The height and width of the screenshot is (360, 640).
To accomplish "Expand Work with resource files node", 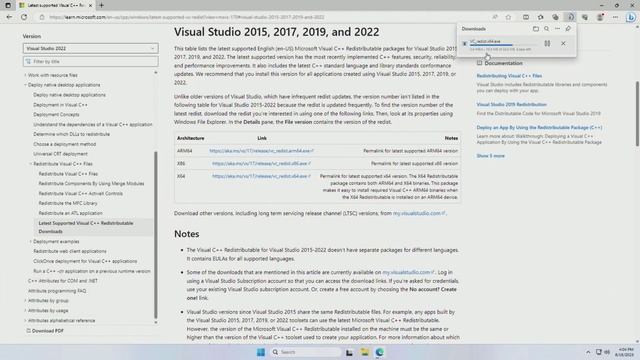I will pyautogui.click(x=25, y=75).
